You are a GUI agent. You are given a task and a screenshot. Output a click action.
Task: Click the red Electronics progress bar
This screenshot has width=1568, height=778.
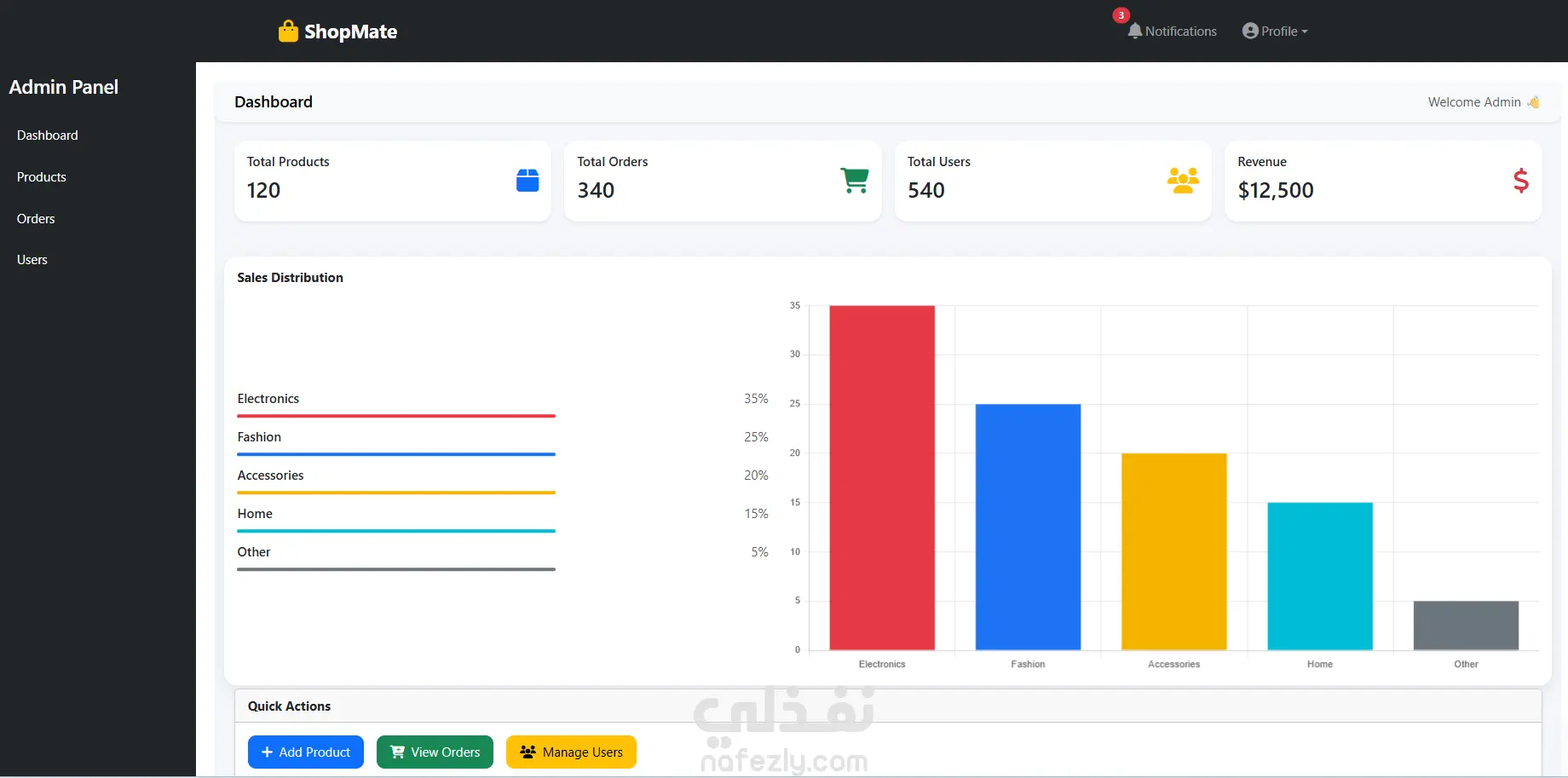click(396, 416)
